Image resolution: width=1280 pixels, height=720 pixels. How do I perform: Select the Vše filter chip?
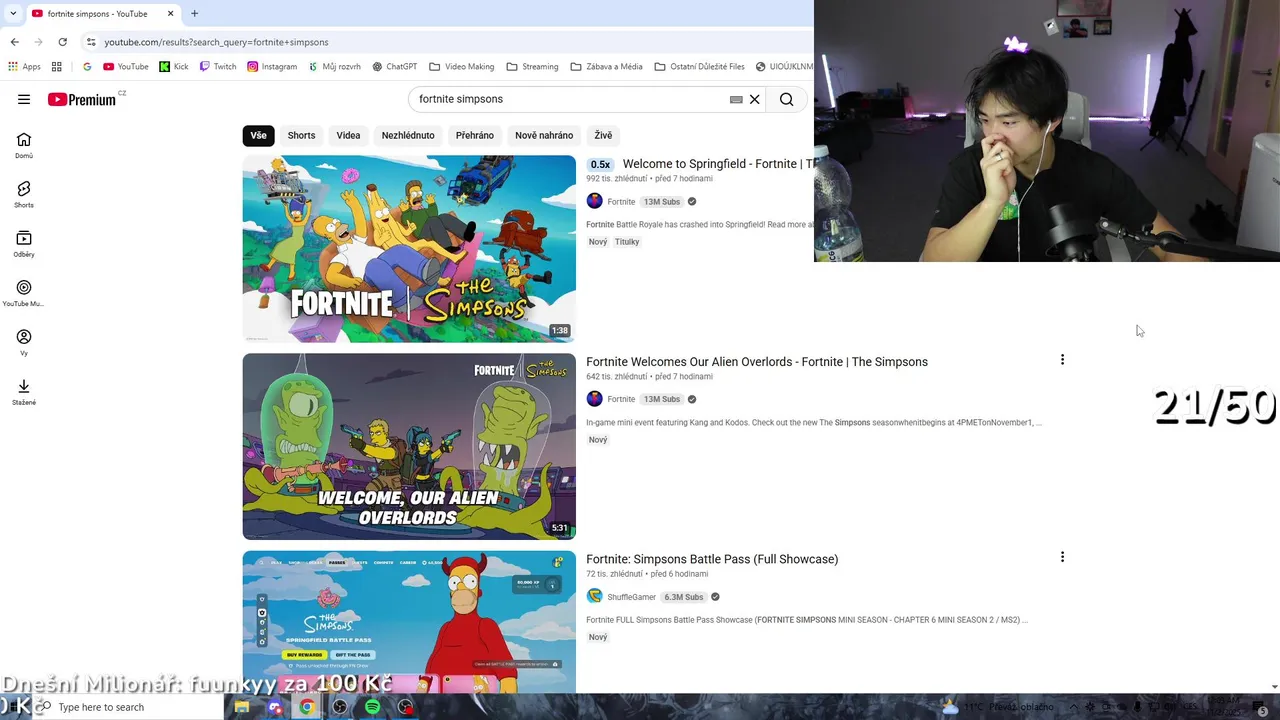click(x=258, y=135)
